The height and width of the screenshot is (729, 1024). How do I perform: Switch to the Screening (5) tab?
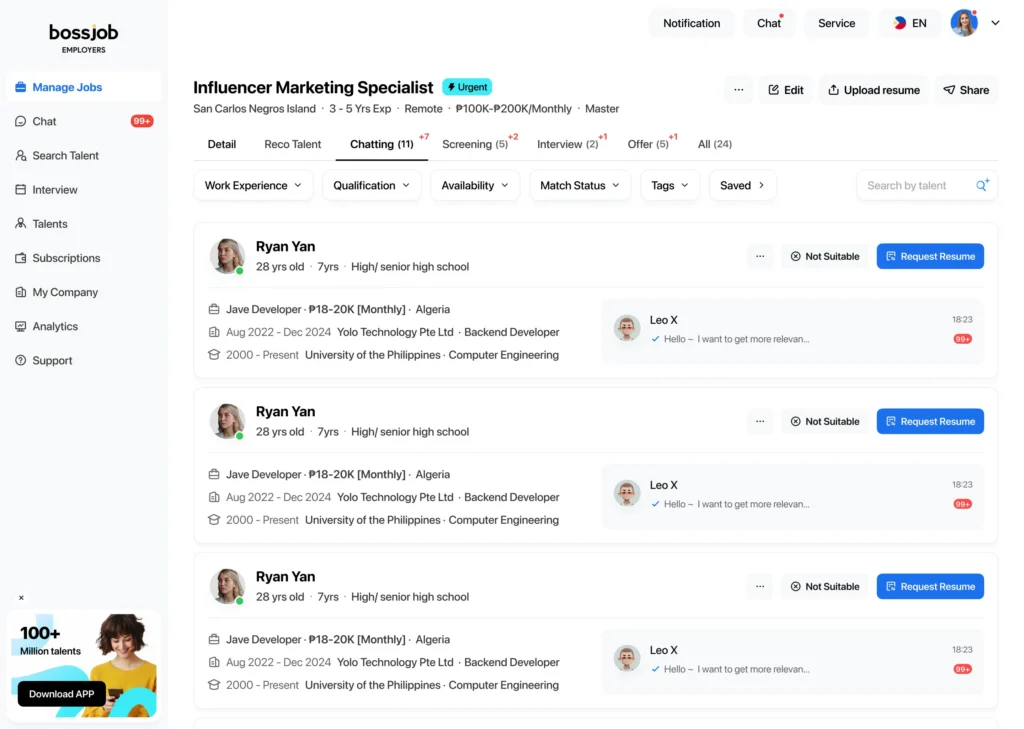point(475,144)
